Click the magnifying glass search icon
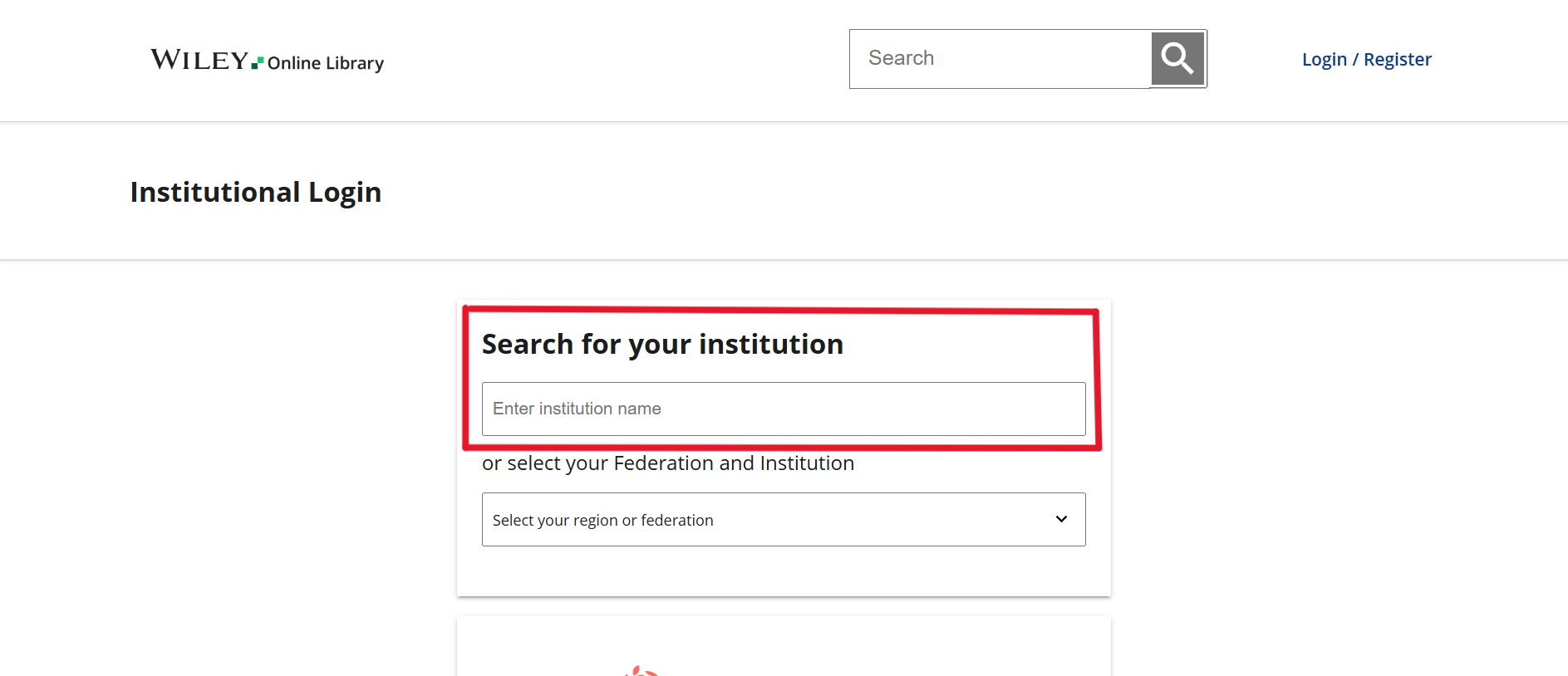Screen dimensions: 1568x676 click(1177, 59)
